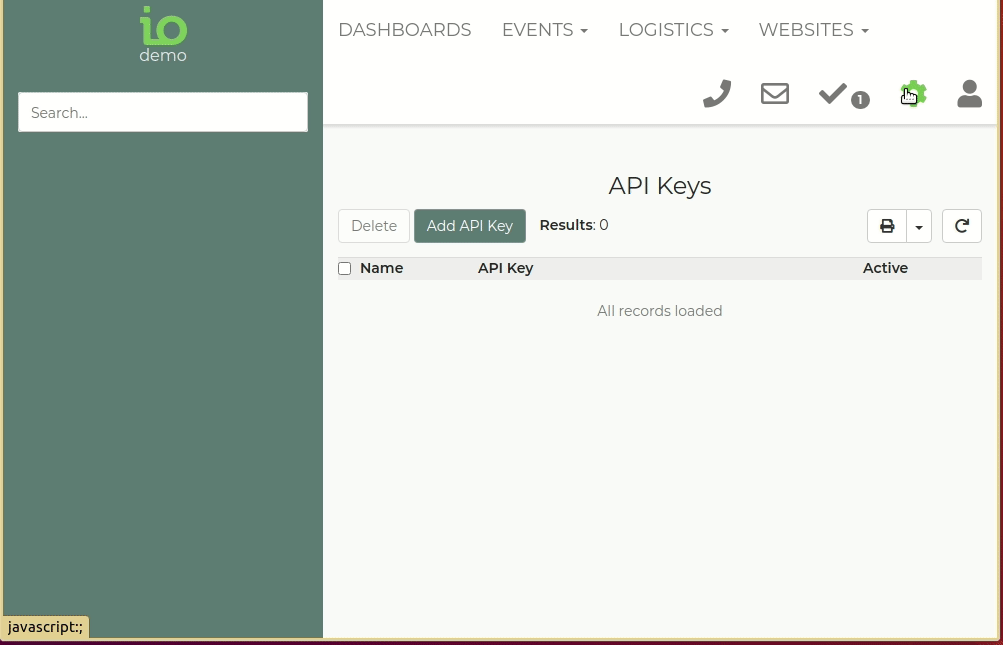
Task: Click the green settings gear icon
Action: point(913,92)
